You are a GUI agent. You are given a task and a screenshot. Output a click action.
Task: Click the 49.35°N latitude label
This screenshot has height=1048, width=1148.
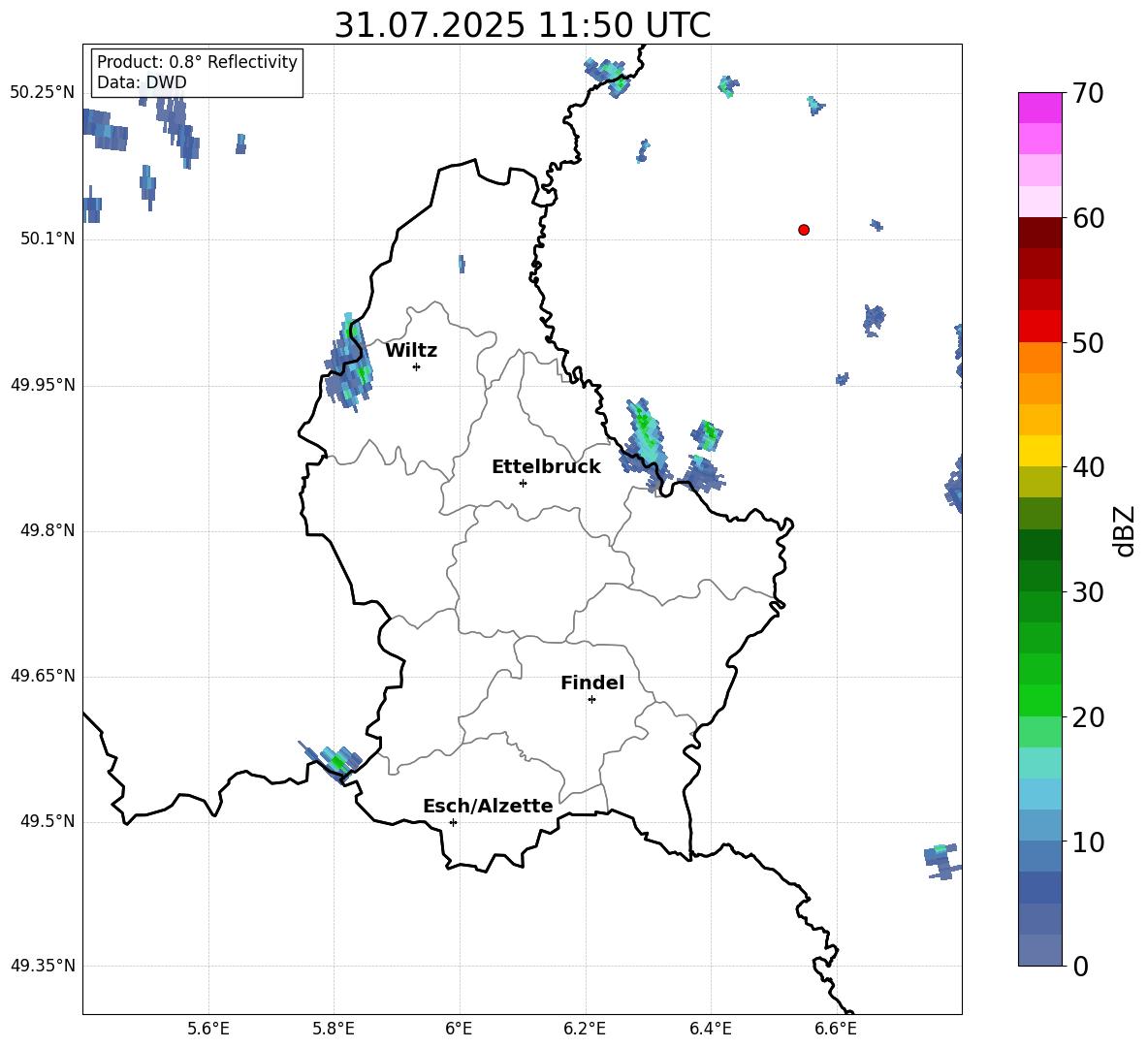pyautogui.click(x=43, y=966)
